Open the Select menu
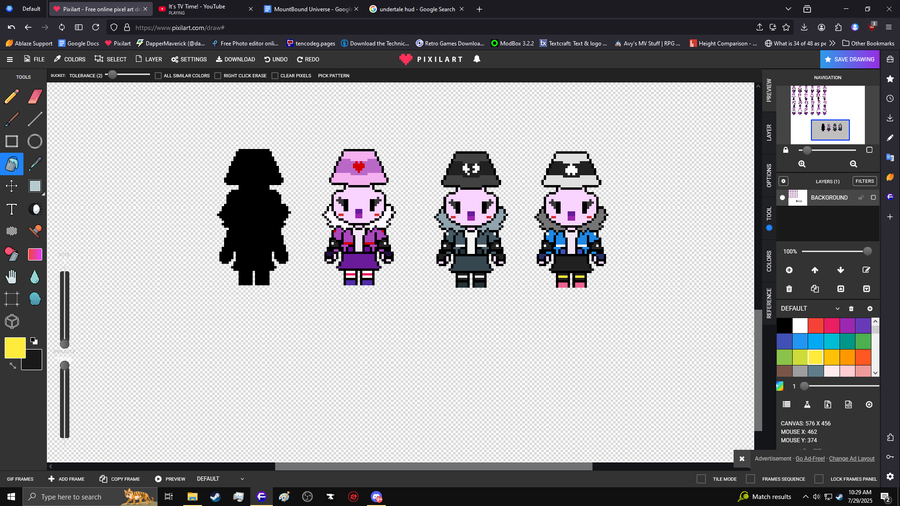This screenshot has height=506, width=900. point(111,59)
